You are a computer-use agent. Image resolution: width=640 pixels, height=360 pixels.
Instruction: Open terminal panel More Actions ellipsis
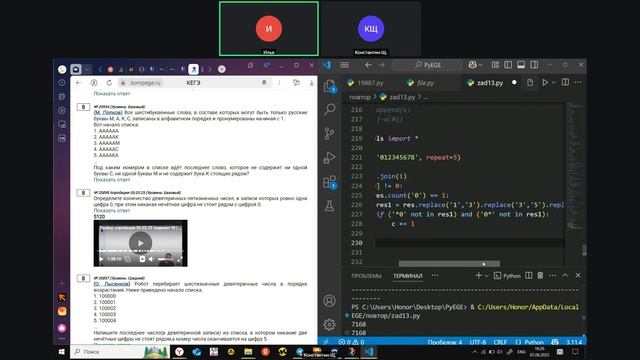click(x=552, y=276)
